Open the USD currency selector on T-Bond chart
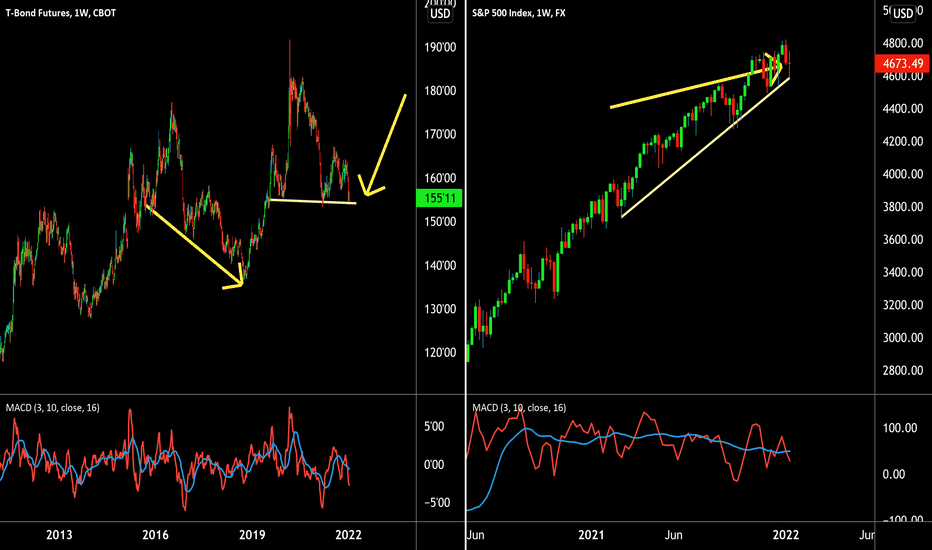 [x=440, y=14]
